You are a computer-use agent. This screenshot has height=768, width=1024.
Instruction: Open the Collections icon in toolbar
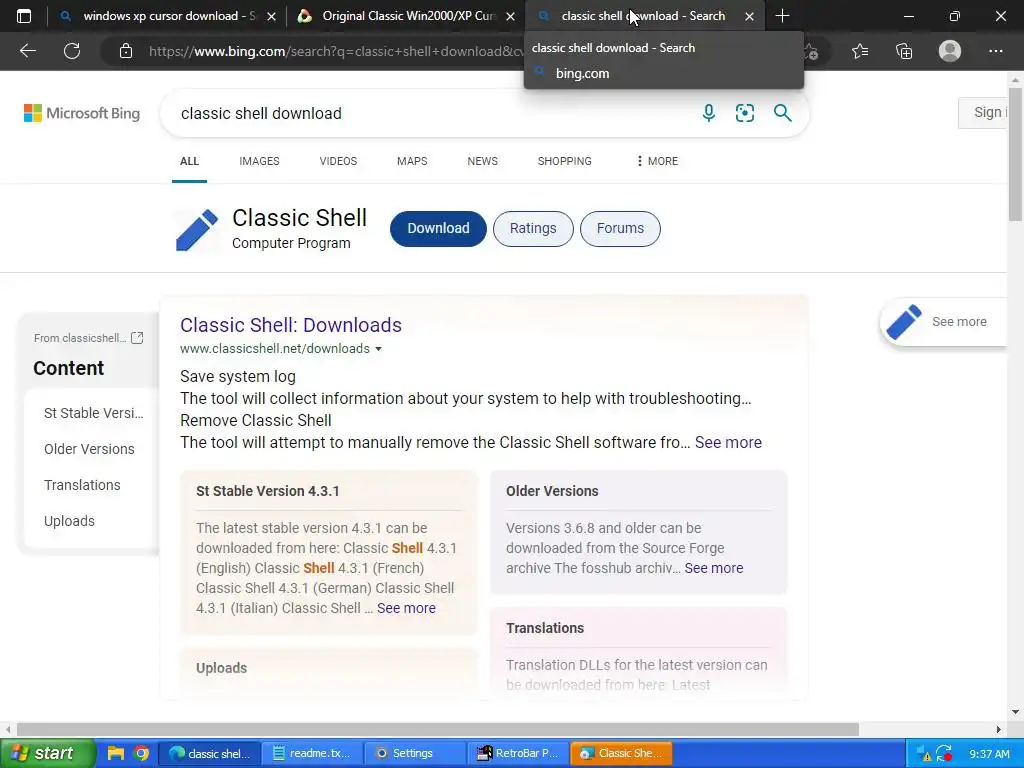pyautogui.click(x=904, y=51)
